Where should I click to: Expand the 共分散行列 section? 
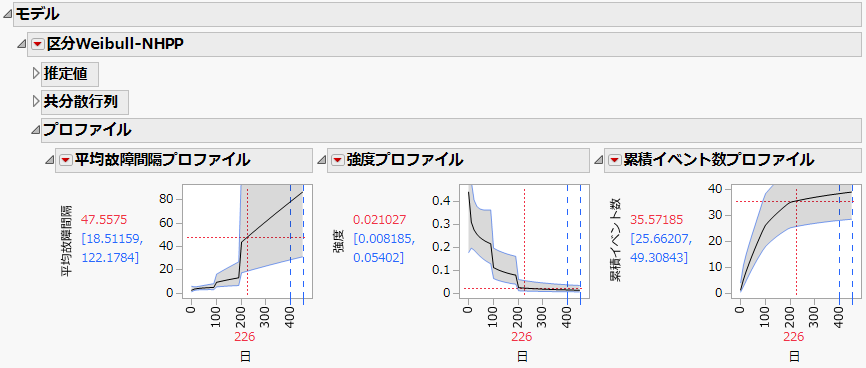coord(36,102)
